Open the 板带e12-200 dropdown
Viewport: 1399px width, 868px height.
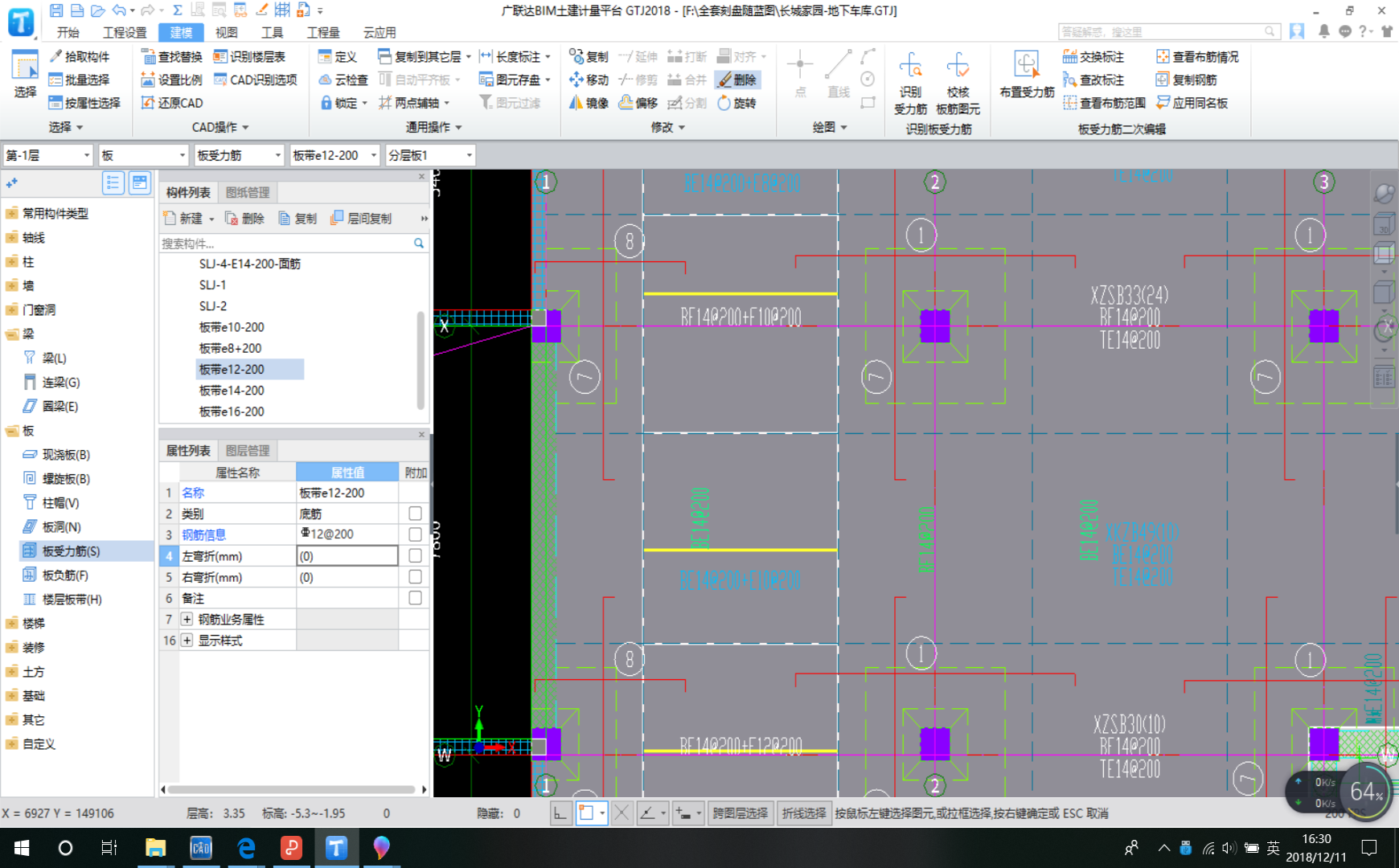coord(335,155)
